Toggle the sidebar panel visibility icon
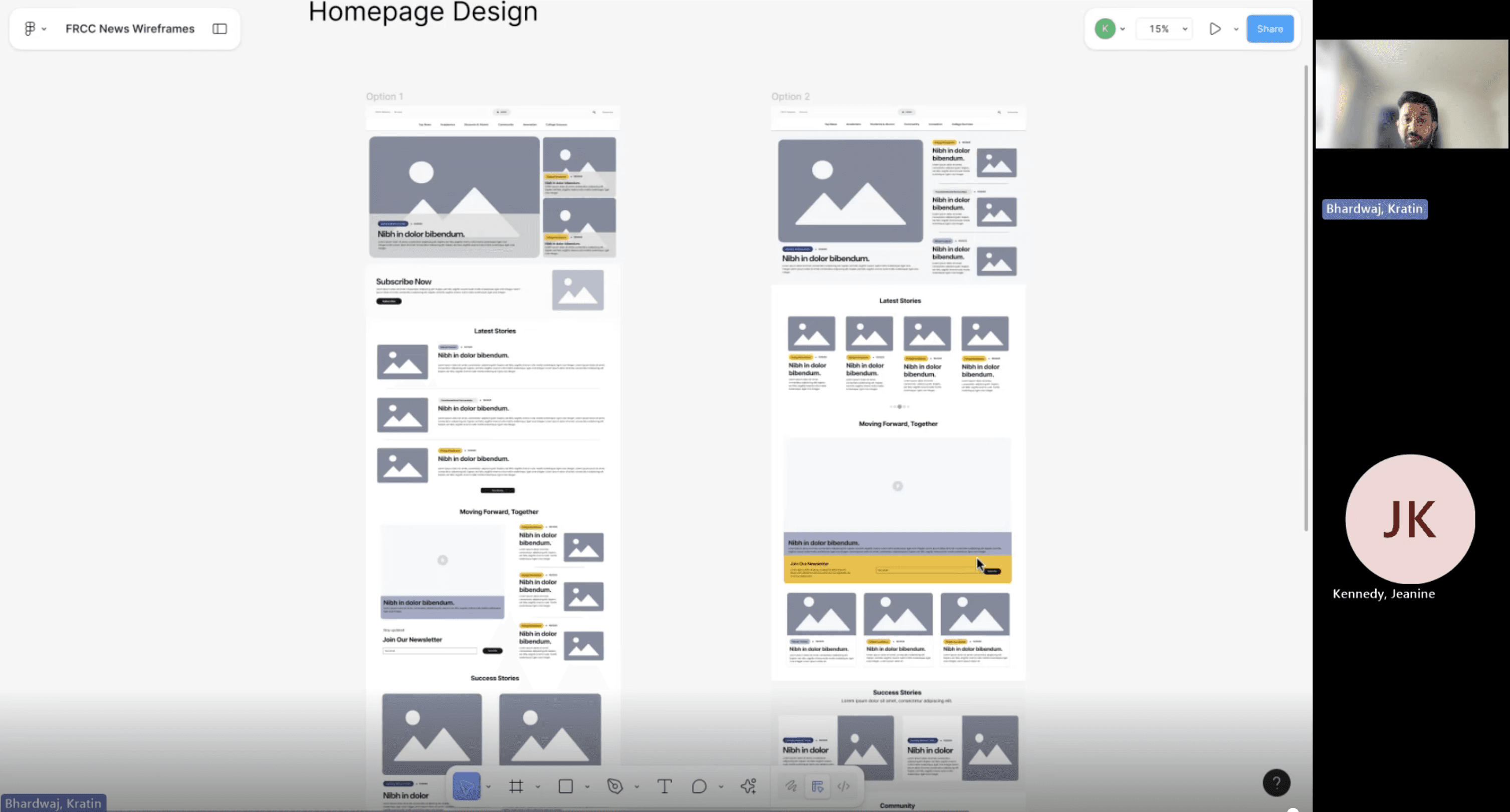This screenshot has height=812, width=1510. [220, 29]
